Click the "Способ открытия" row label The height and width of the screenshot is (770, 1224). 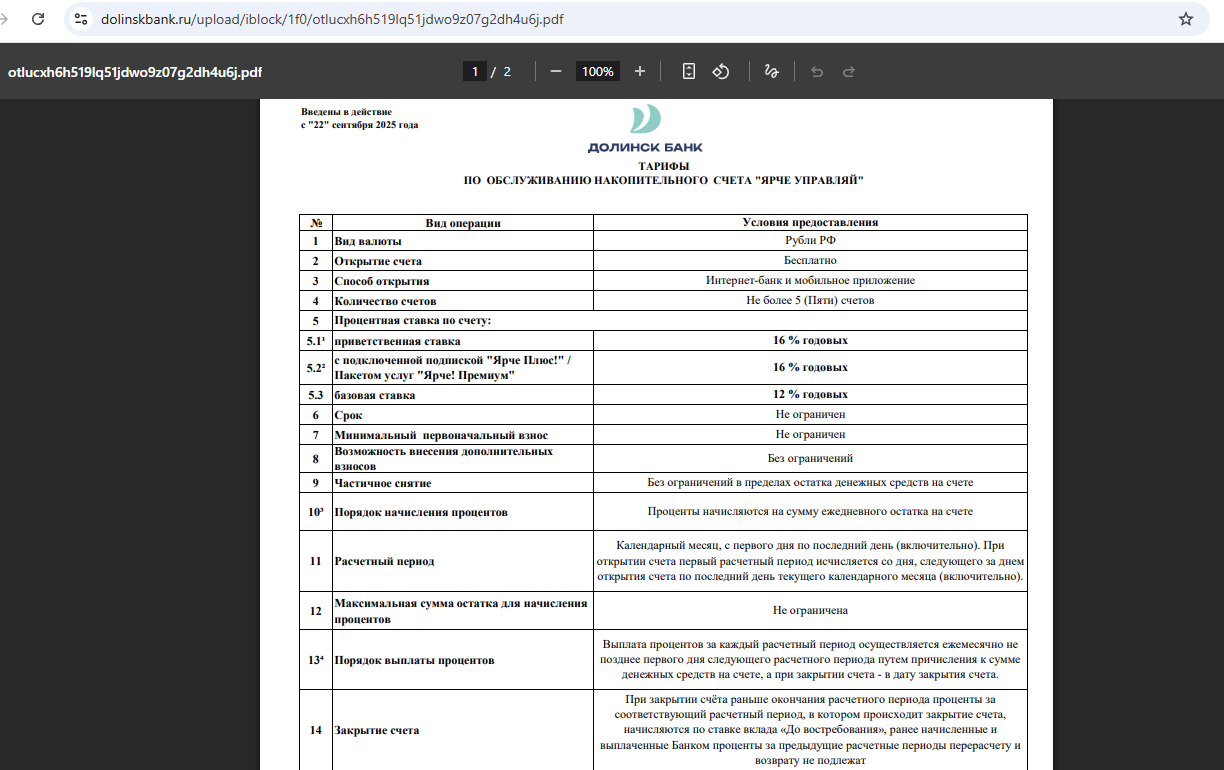pyautogui.click(x=382, y=281)
